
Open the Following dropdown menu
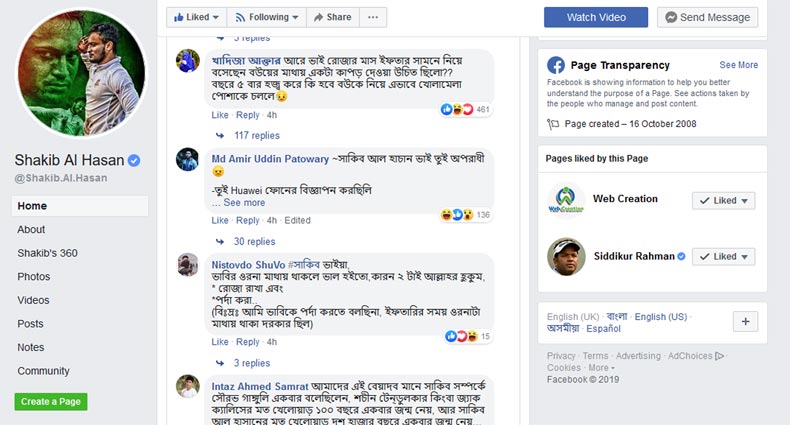[266, 17]
